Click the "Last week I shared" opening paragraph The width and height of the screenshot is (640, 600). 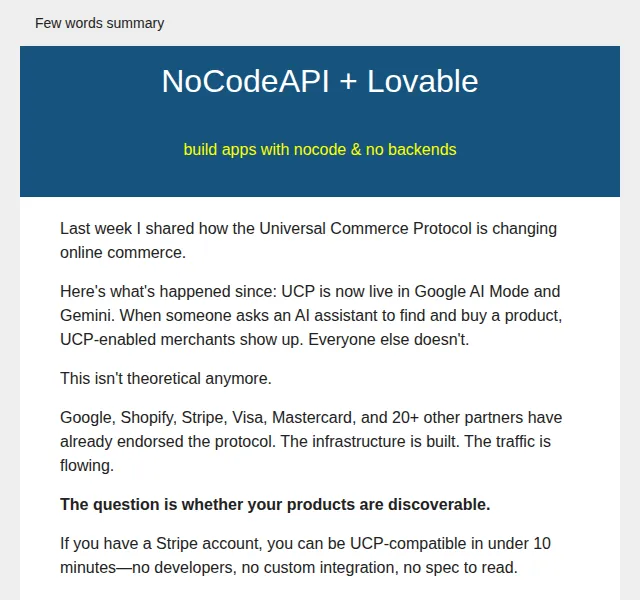[x=308, y=240]
